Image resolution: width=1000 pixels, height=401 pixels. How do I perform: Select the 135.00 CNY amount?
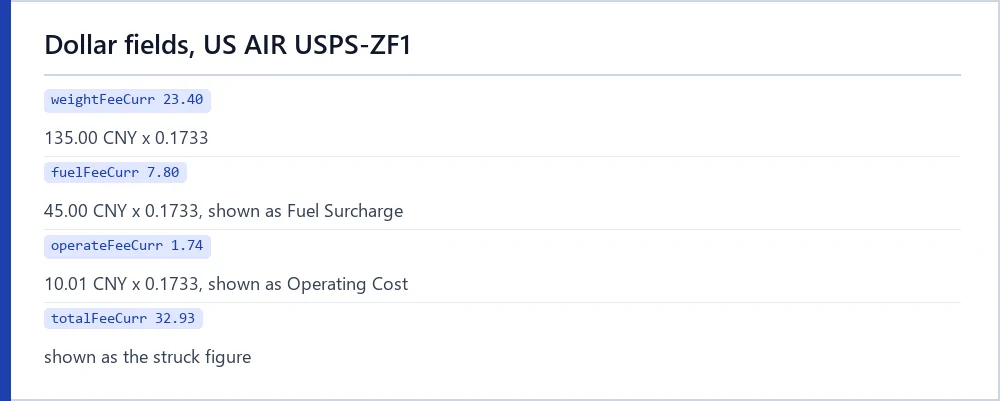point(91,138)
